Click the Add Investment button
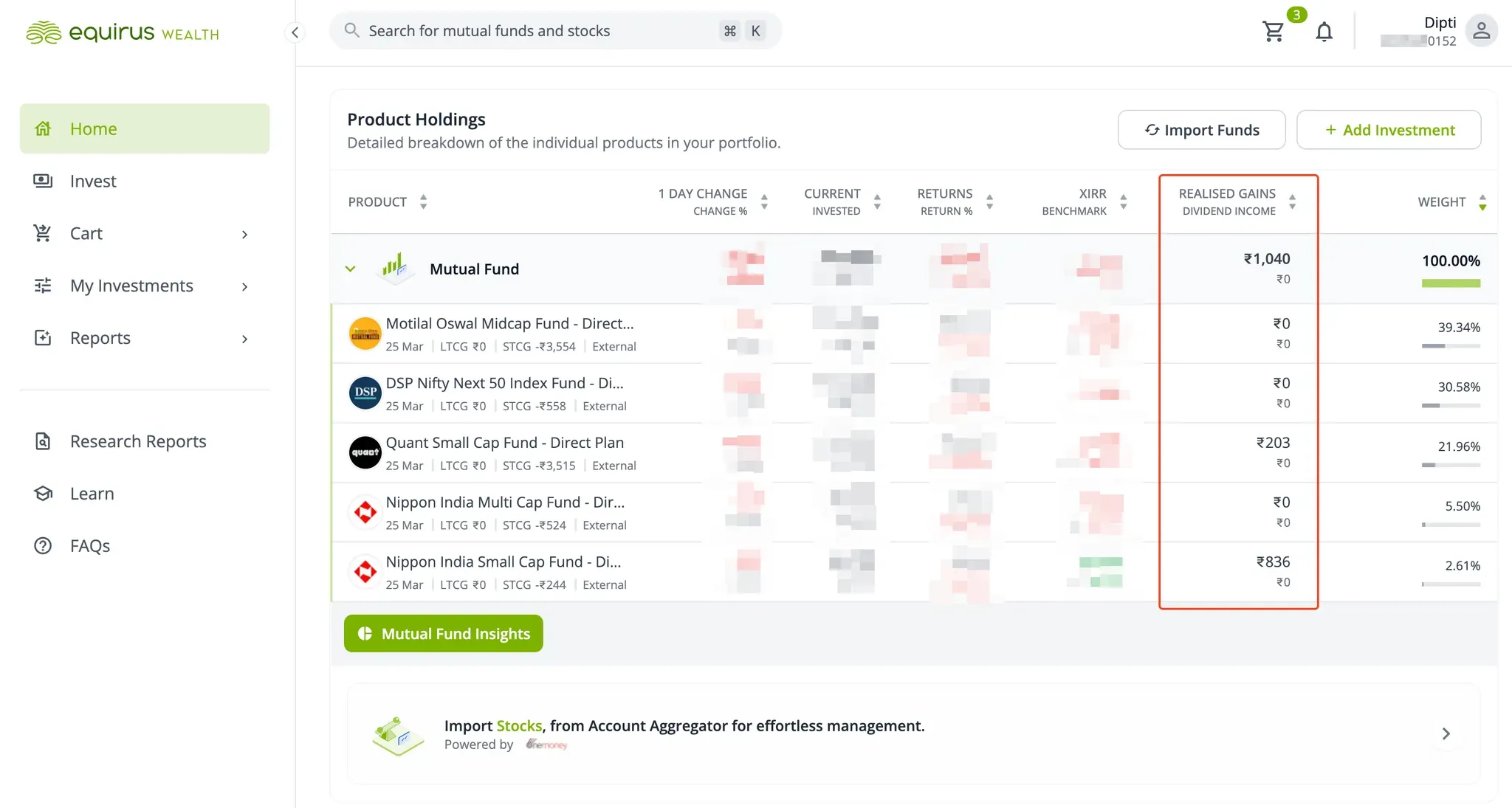This screenshot has height=808, width=1512. [x=1389, y=130]
